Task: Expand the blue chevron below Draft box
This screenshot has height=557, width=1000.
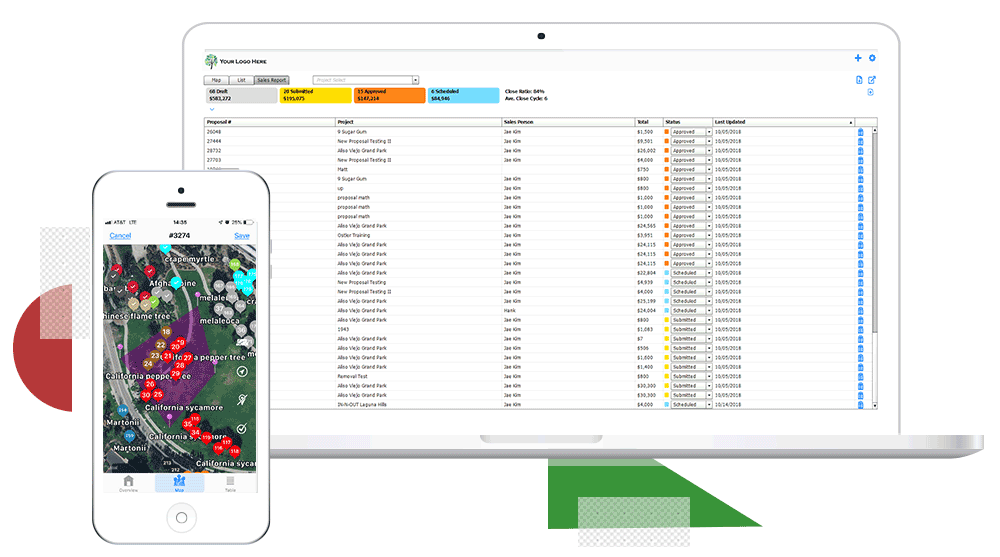Action: (212, 109)
